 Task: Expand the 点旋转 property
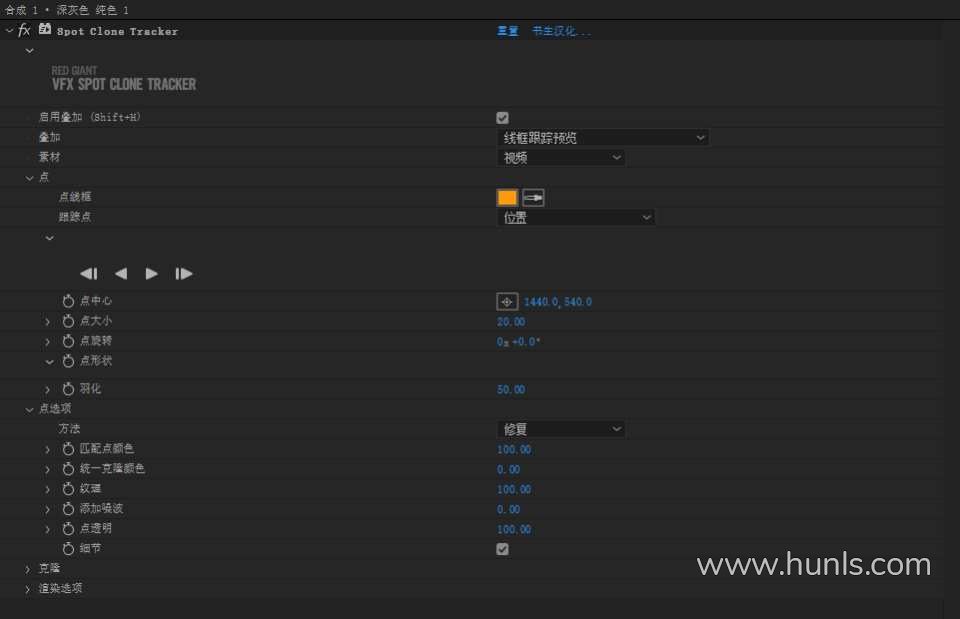click(48, 342)
